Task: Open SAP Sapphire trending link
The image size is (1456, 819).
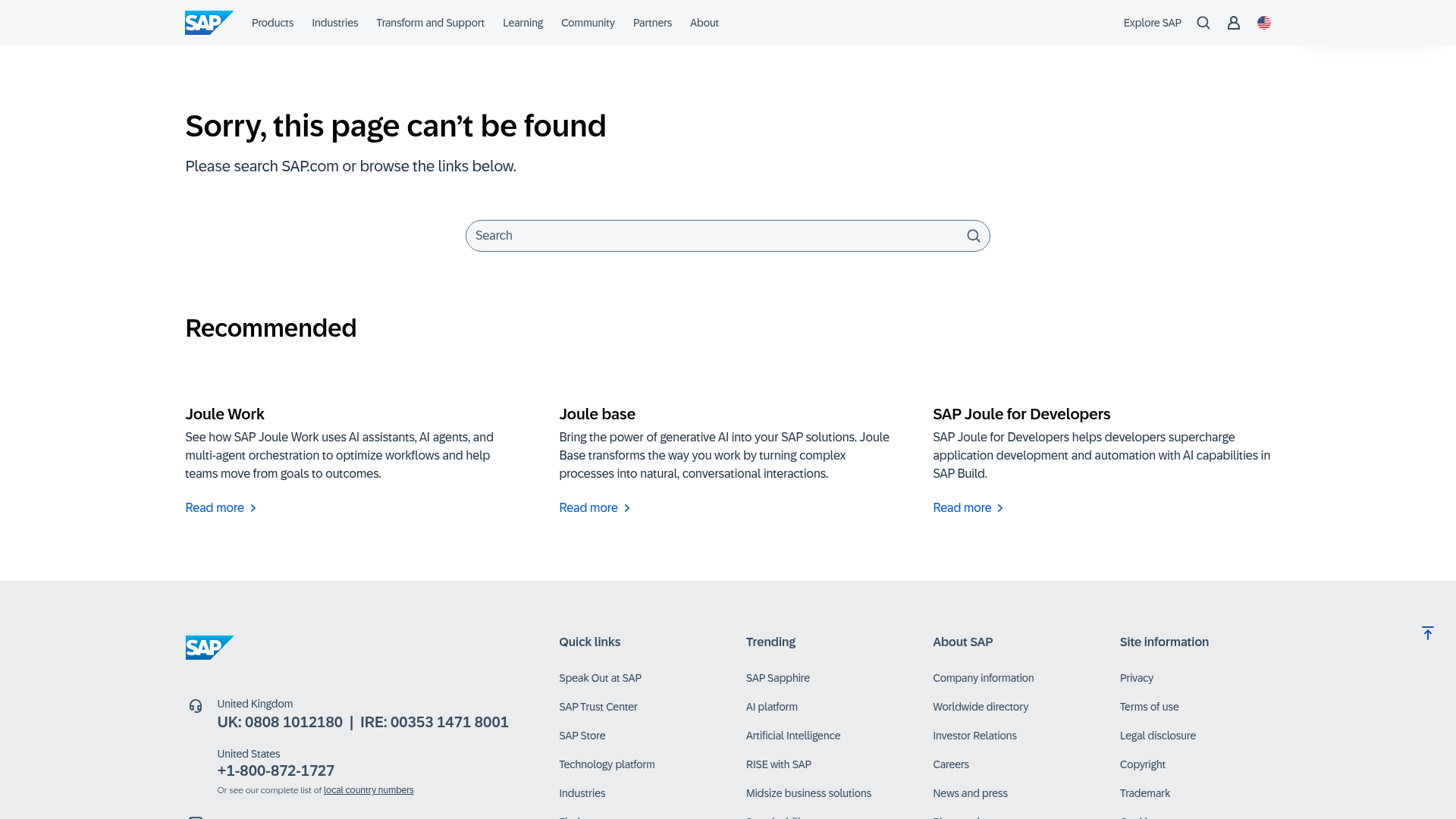Action: point(777,678)
